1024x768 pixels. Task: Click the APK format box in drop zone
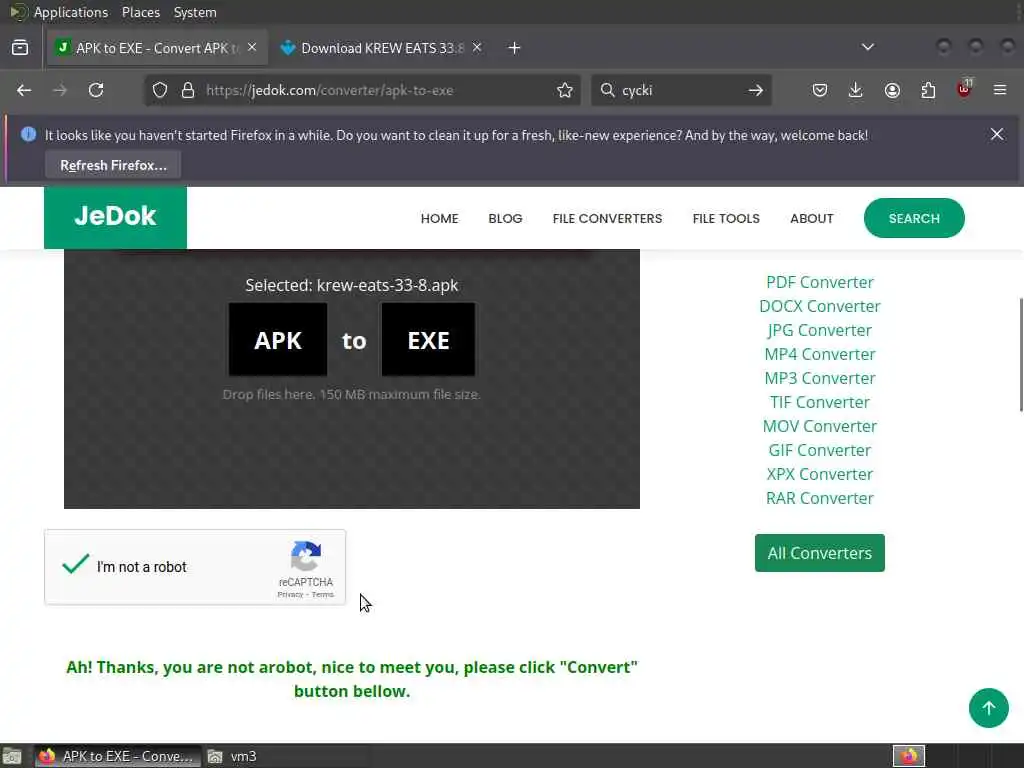tap(278, 340)
